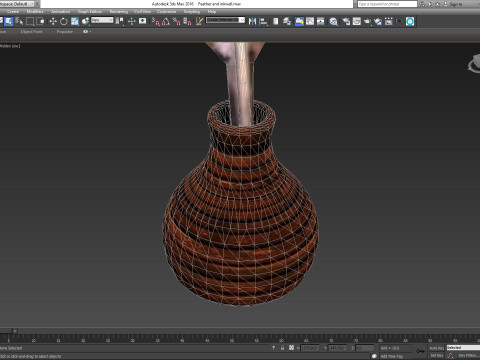Open Rendered Frame Window
This screenshot has height=360, width=480.
(x=357, y=21)
